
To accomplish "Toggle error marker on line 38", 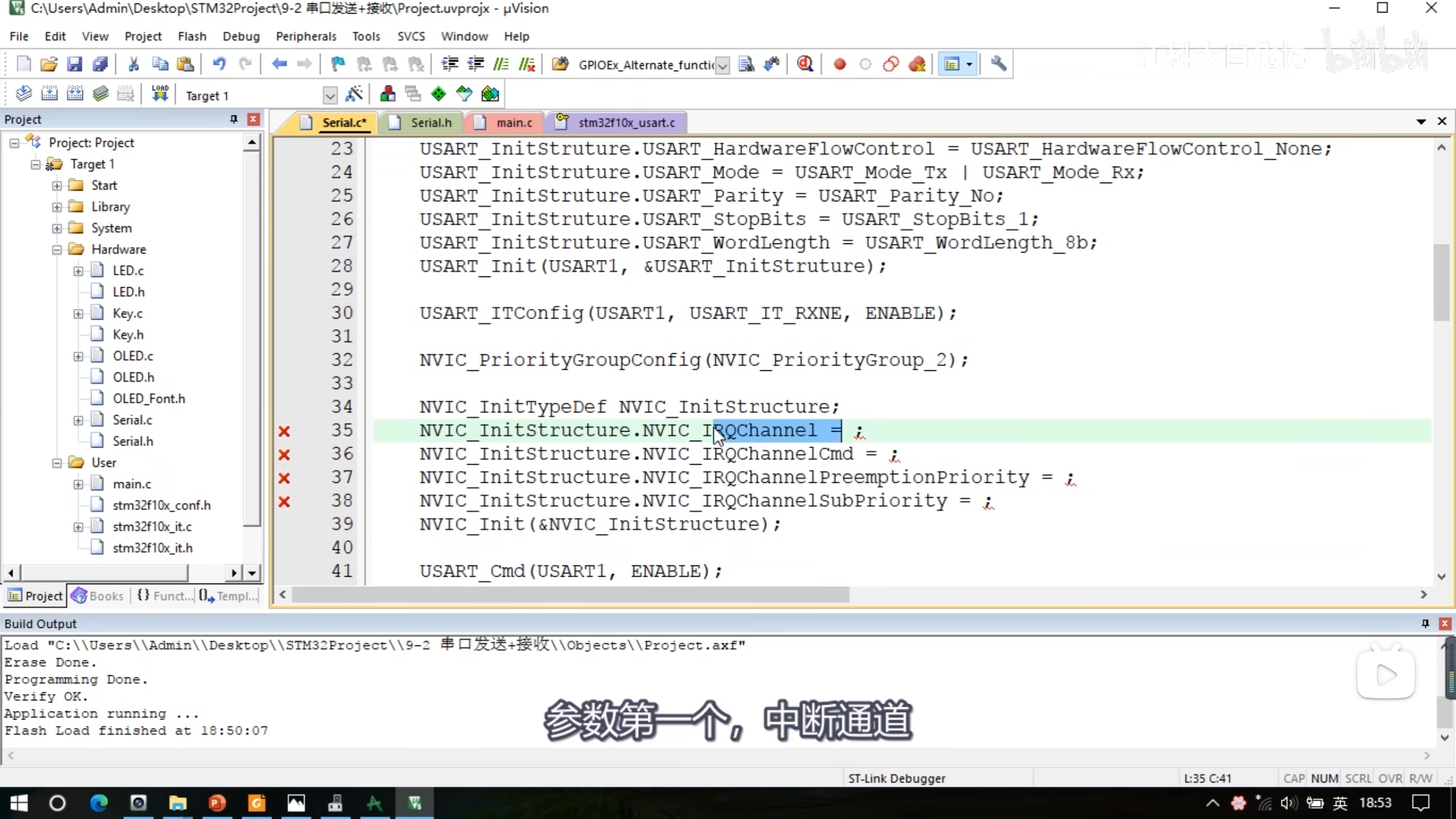I will (284, 502).
